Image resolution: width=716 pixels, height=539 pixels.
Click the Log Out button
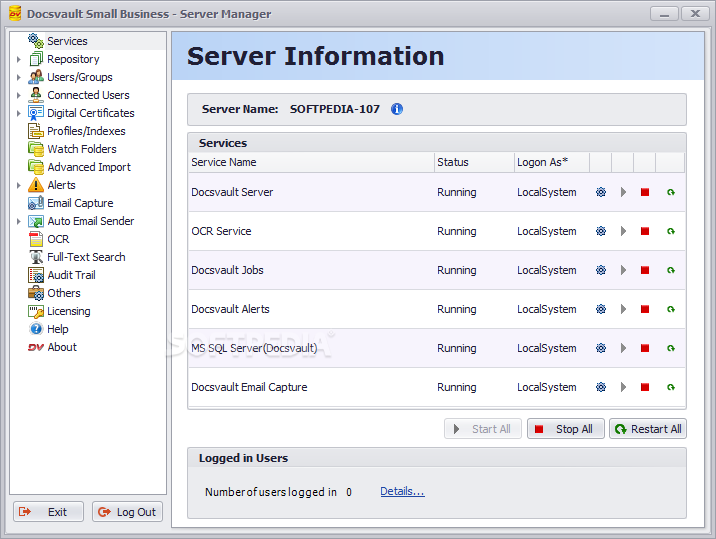127,512
